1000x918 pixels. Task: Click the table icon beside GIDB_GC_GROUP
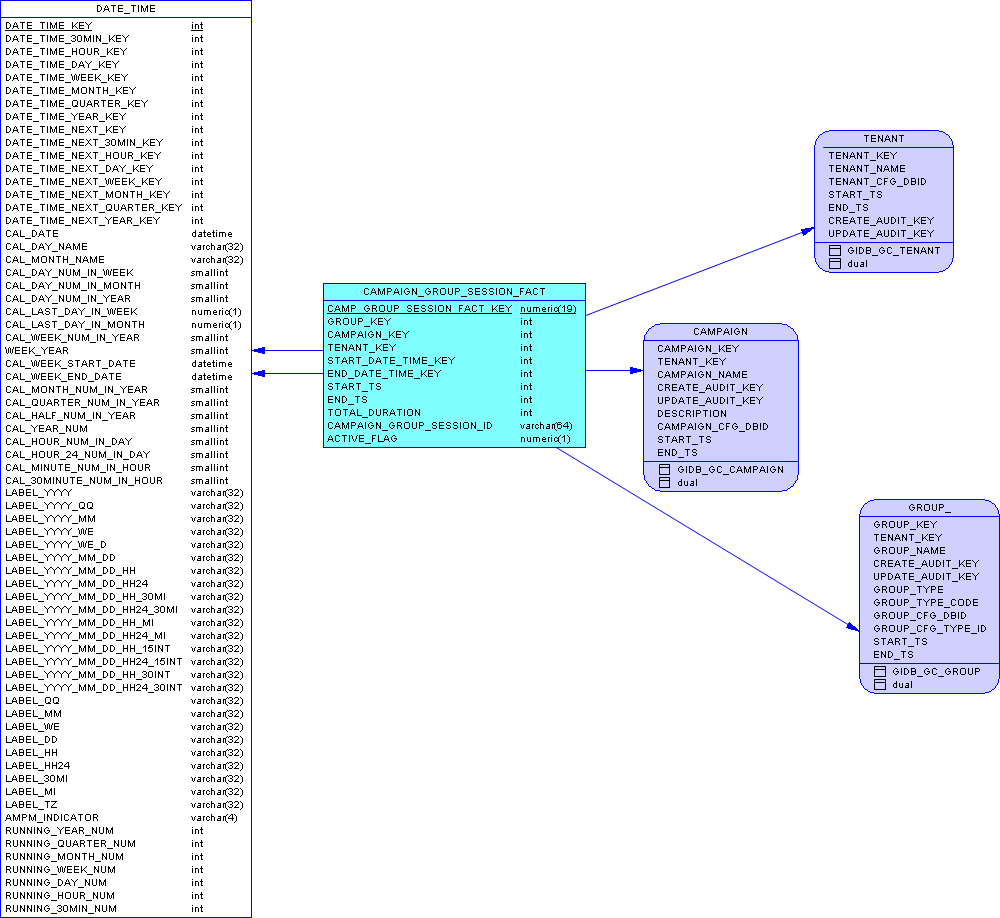pos(879,672)
